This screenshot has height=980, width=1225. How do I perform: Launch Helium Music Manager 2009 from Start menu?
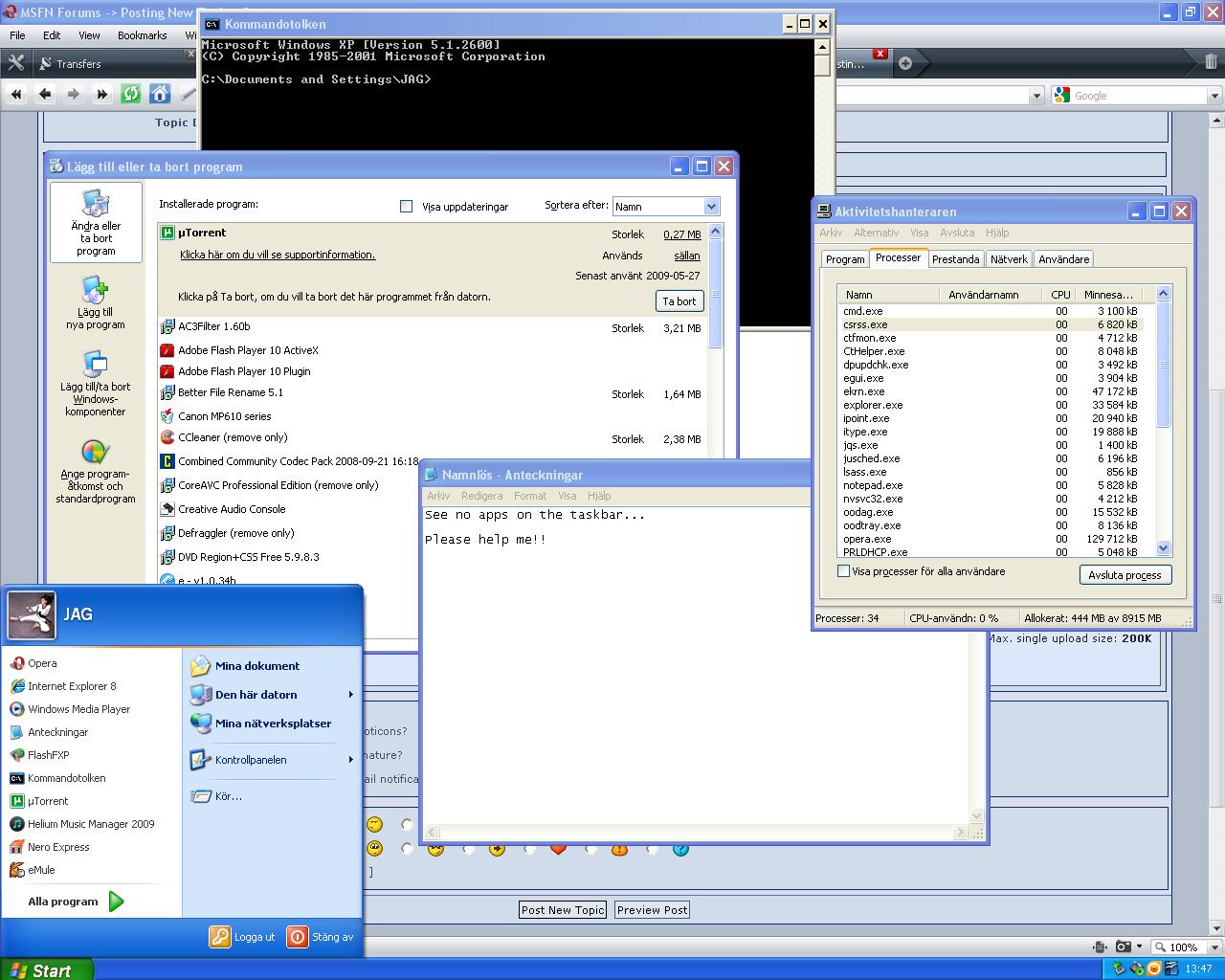[x=82, y=824]
